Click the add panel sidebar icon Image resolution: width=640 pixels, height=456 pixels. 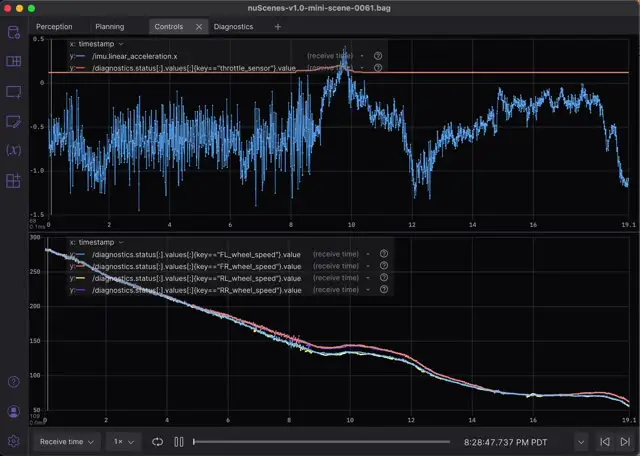(x=13, y=92)
